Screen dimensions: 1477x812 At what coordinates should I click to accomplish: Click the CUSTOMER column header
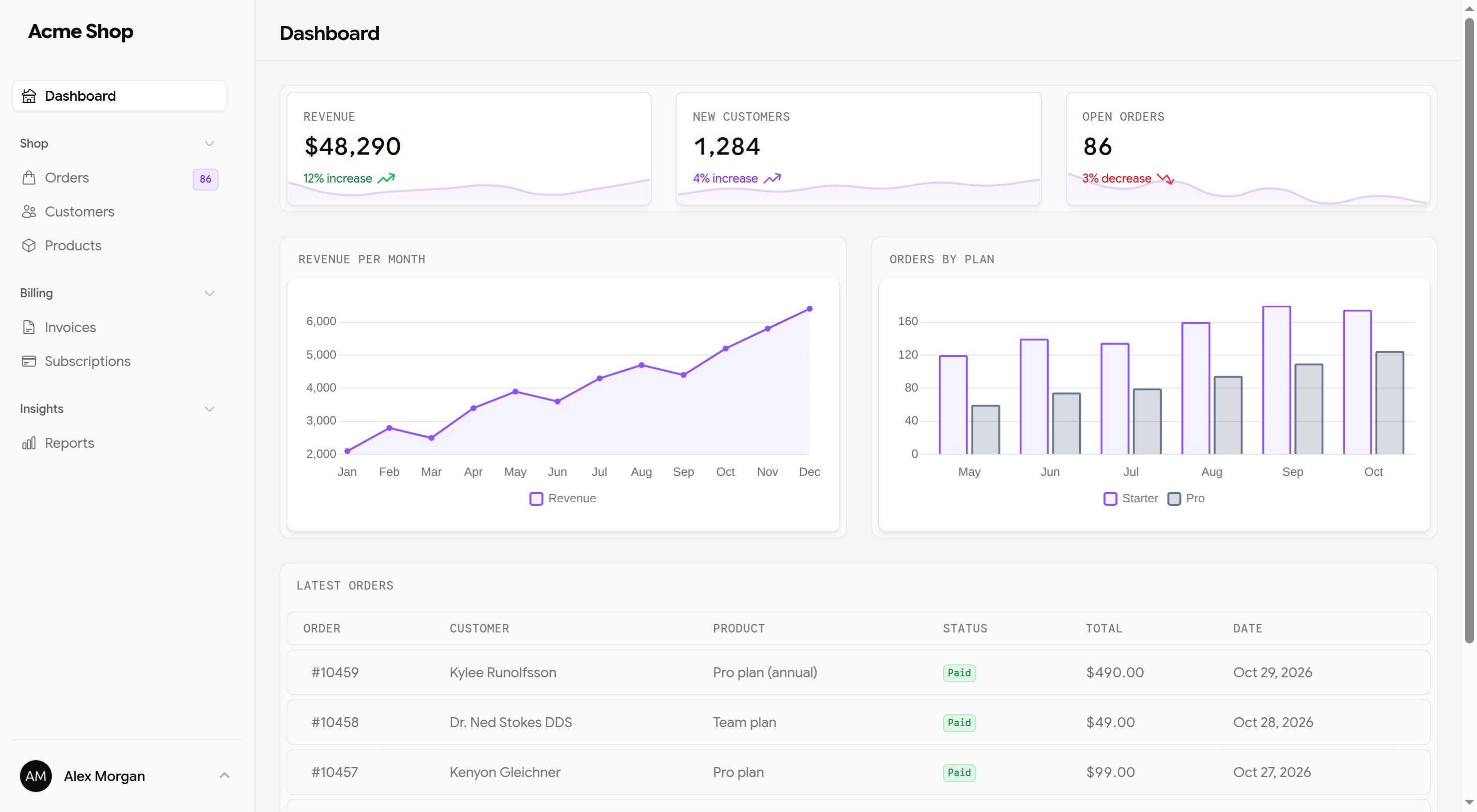click(x=480, y=628)
